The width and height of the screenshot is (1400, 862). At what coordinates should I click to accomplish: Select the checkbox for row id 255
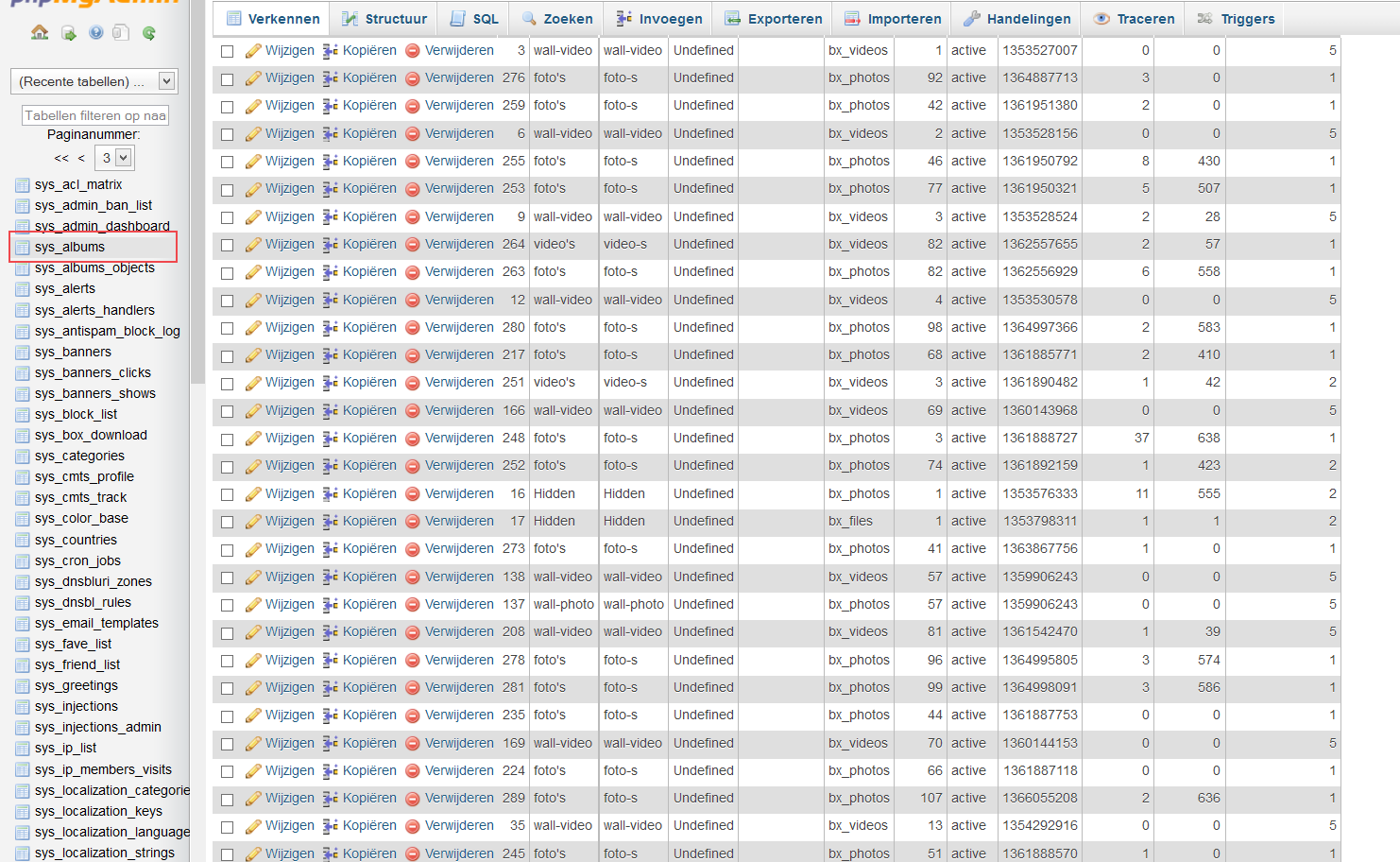pos(227,163)
